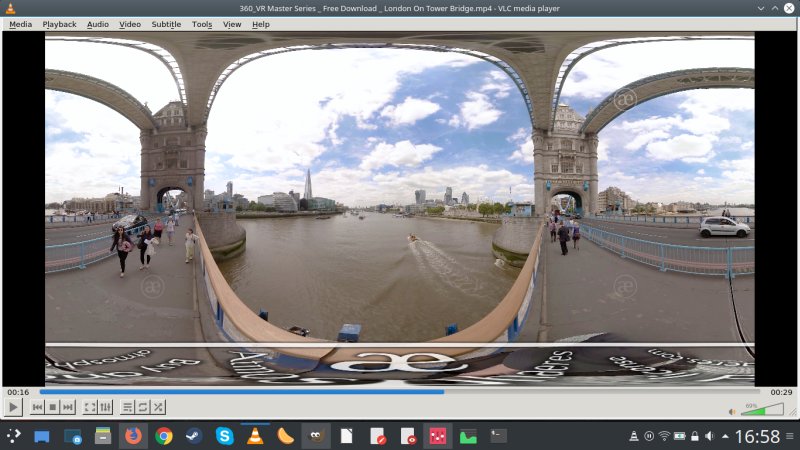Expand the Subtitle menu
Viewport: 800px width, 450px height.
(x=166, y=24)
